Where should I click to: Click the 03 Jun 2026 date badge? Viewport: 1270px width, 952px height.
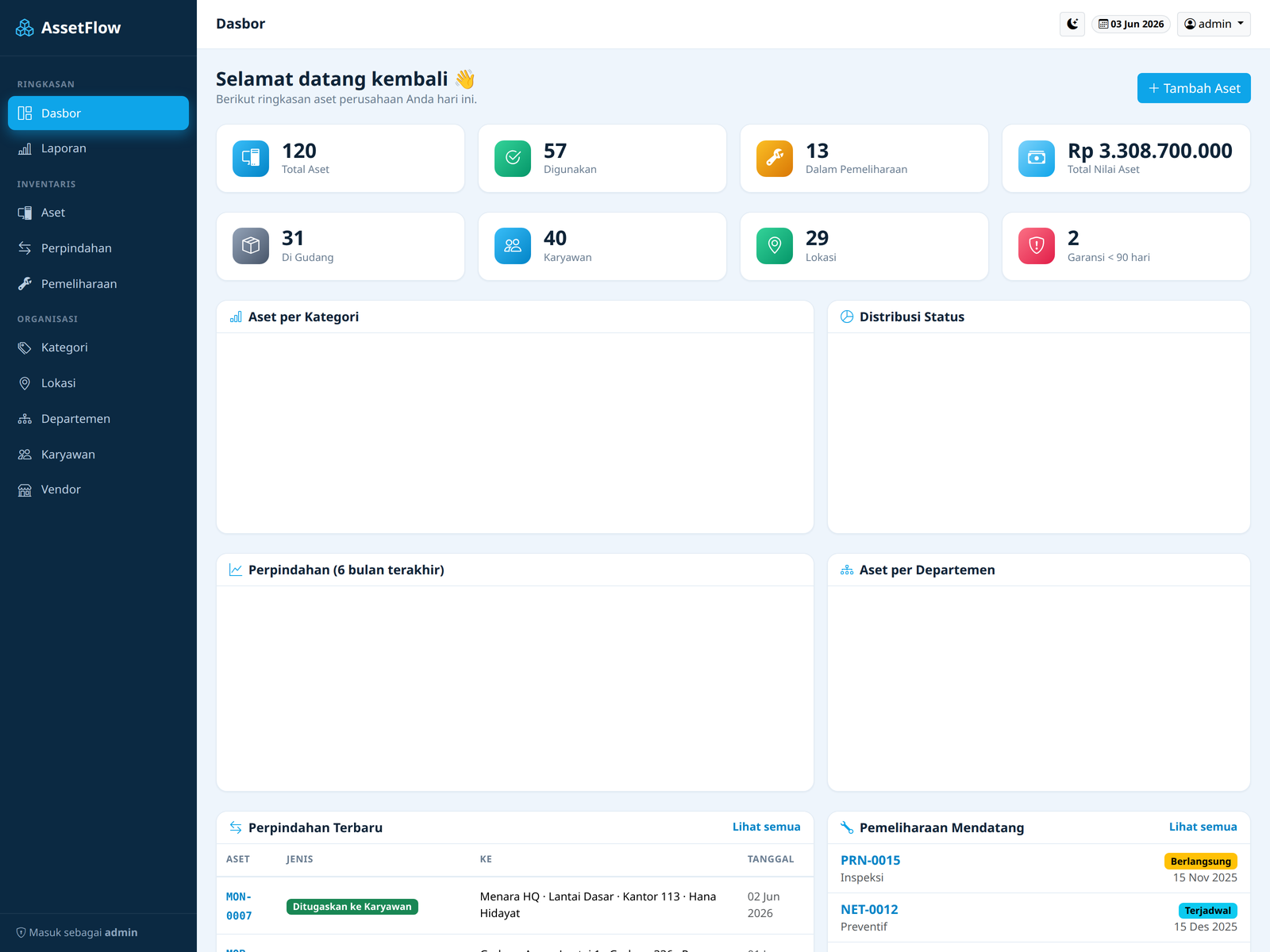tap(1131, 24)
